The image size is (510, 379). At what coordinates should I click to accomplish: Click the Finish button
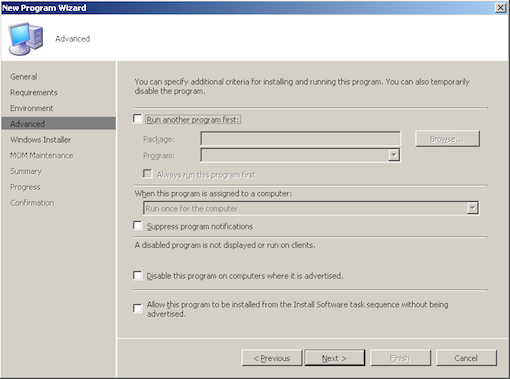[x=400, y=358]
